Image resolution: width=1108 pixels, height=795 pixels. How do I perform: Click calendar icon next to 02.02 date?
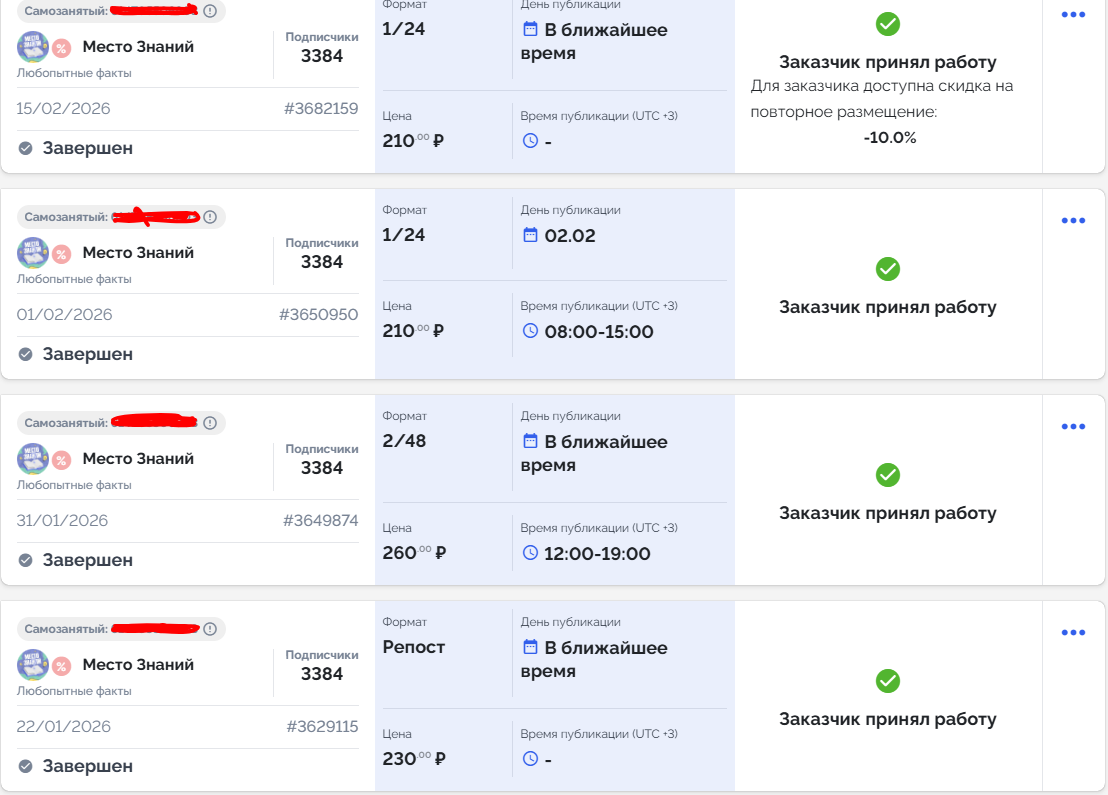click(x=530, y=235)
